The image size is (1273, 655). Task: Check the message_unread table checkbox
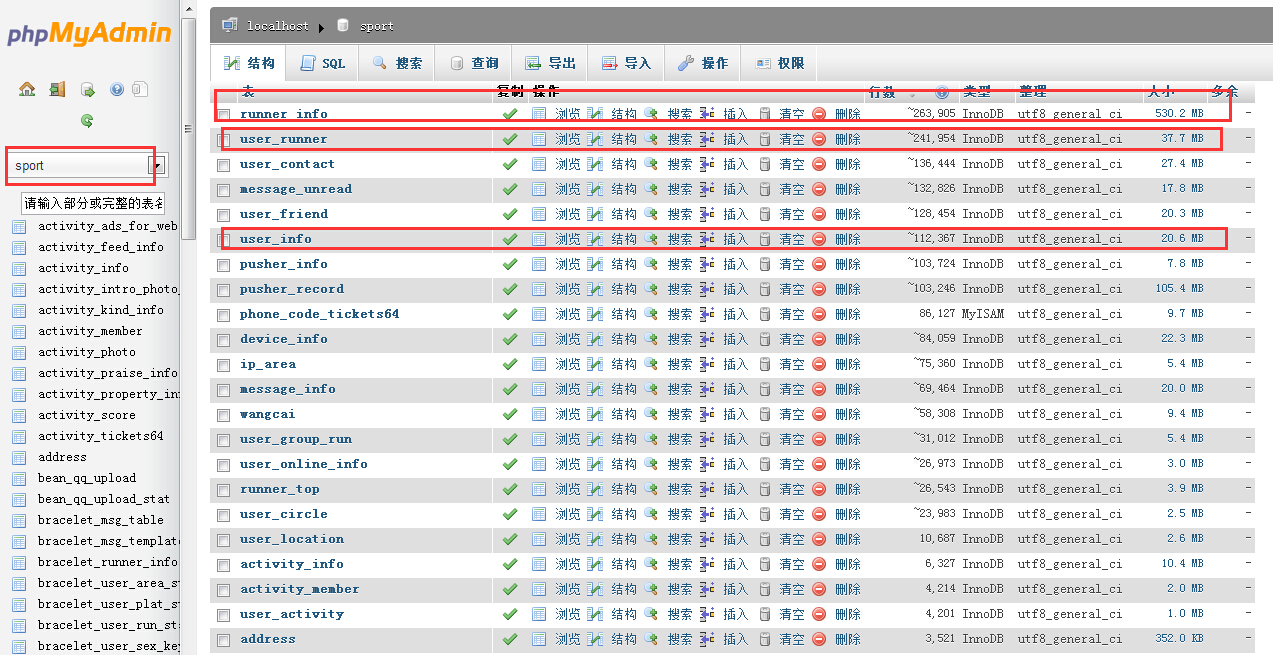[x=224, y=190]
